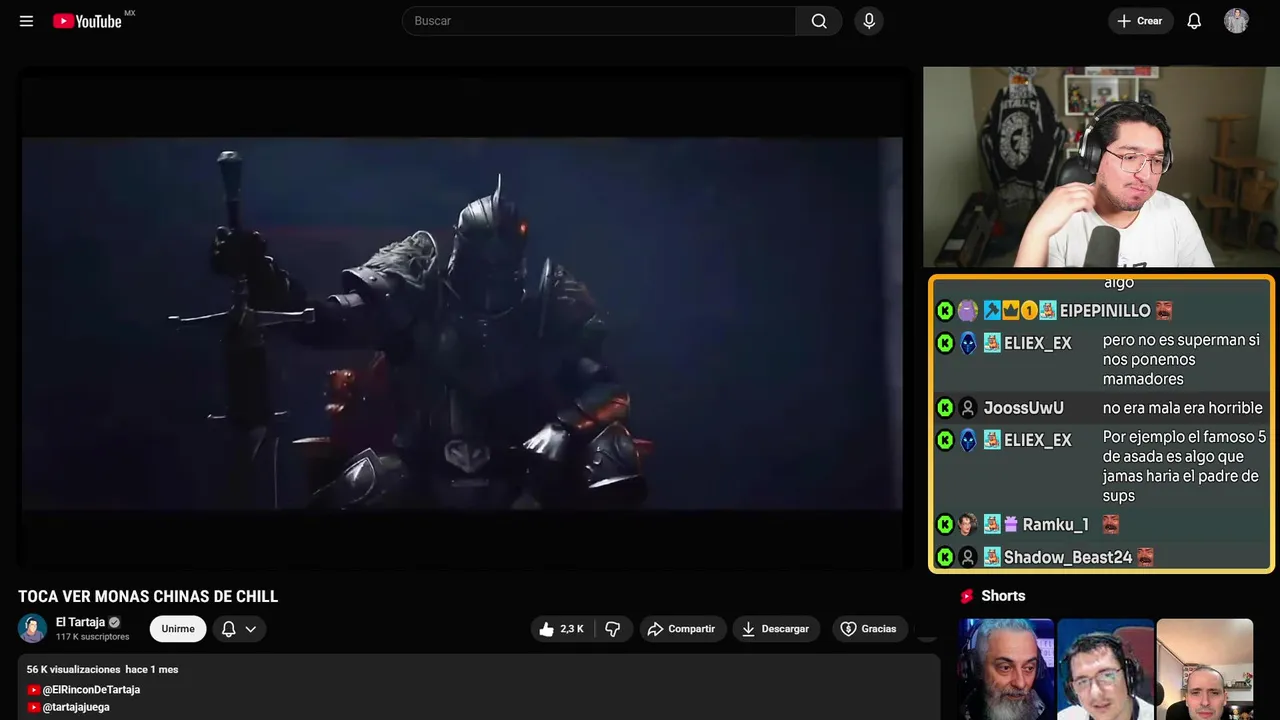Open the third Shorts thumbnail

click(x=1204, y=669)
